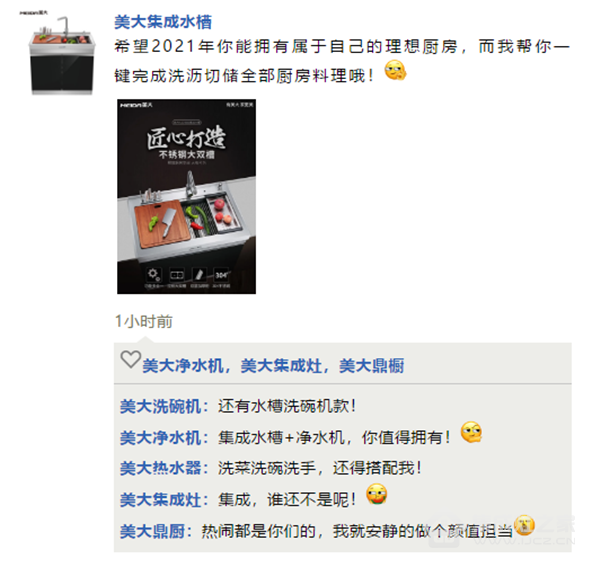Open 美大净水机 in likes list
The width and height of the screenshot is (600, 567).
(183, 366)
